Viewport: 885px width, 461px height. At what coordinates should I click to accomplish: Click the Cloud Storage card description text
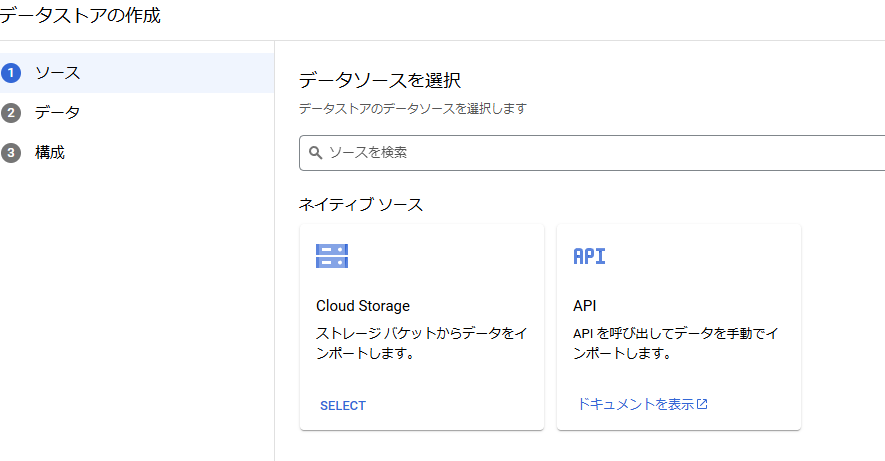coord(422,344)
